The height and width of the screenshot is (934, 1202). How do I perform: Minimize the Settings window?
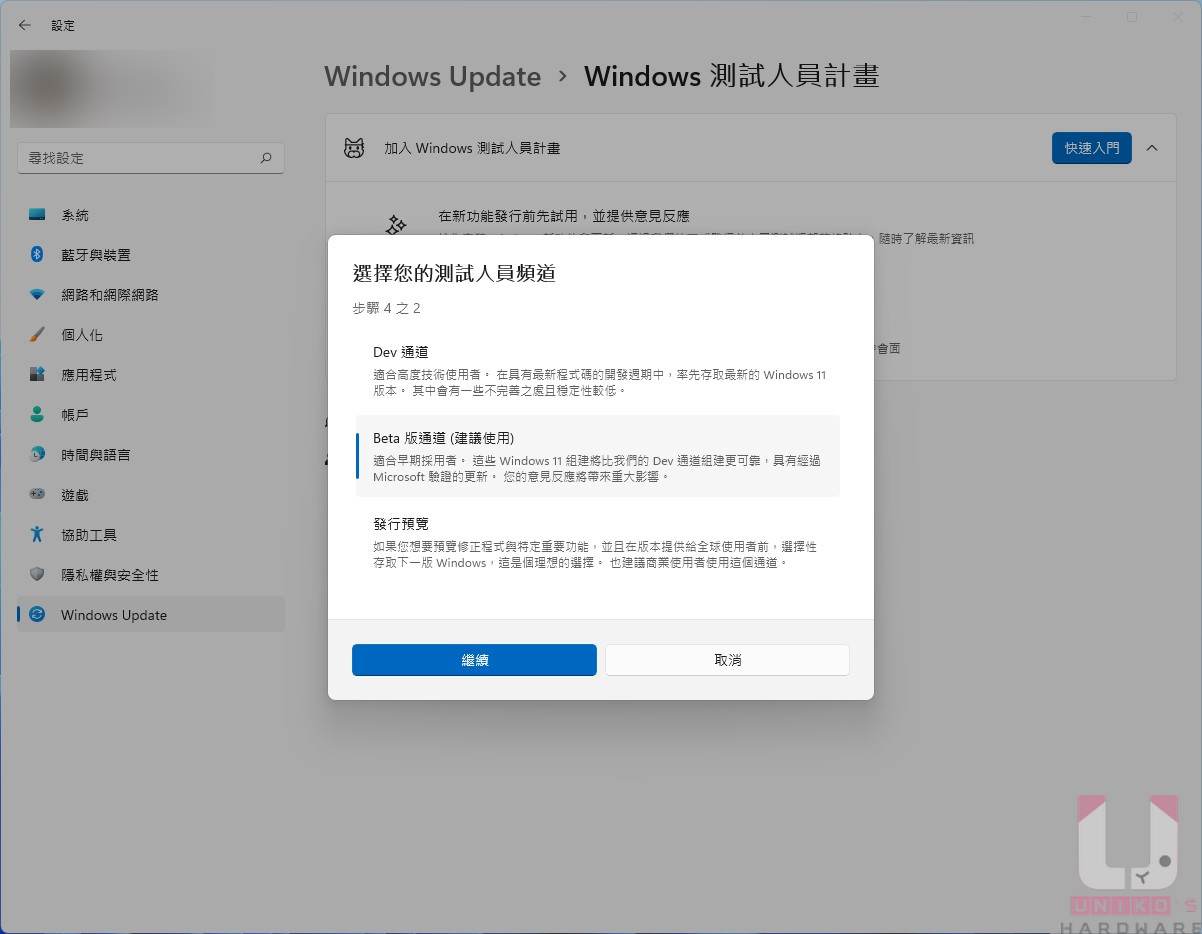(x=1087, y=17)
